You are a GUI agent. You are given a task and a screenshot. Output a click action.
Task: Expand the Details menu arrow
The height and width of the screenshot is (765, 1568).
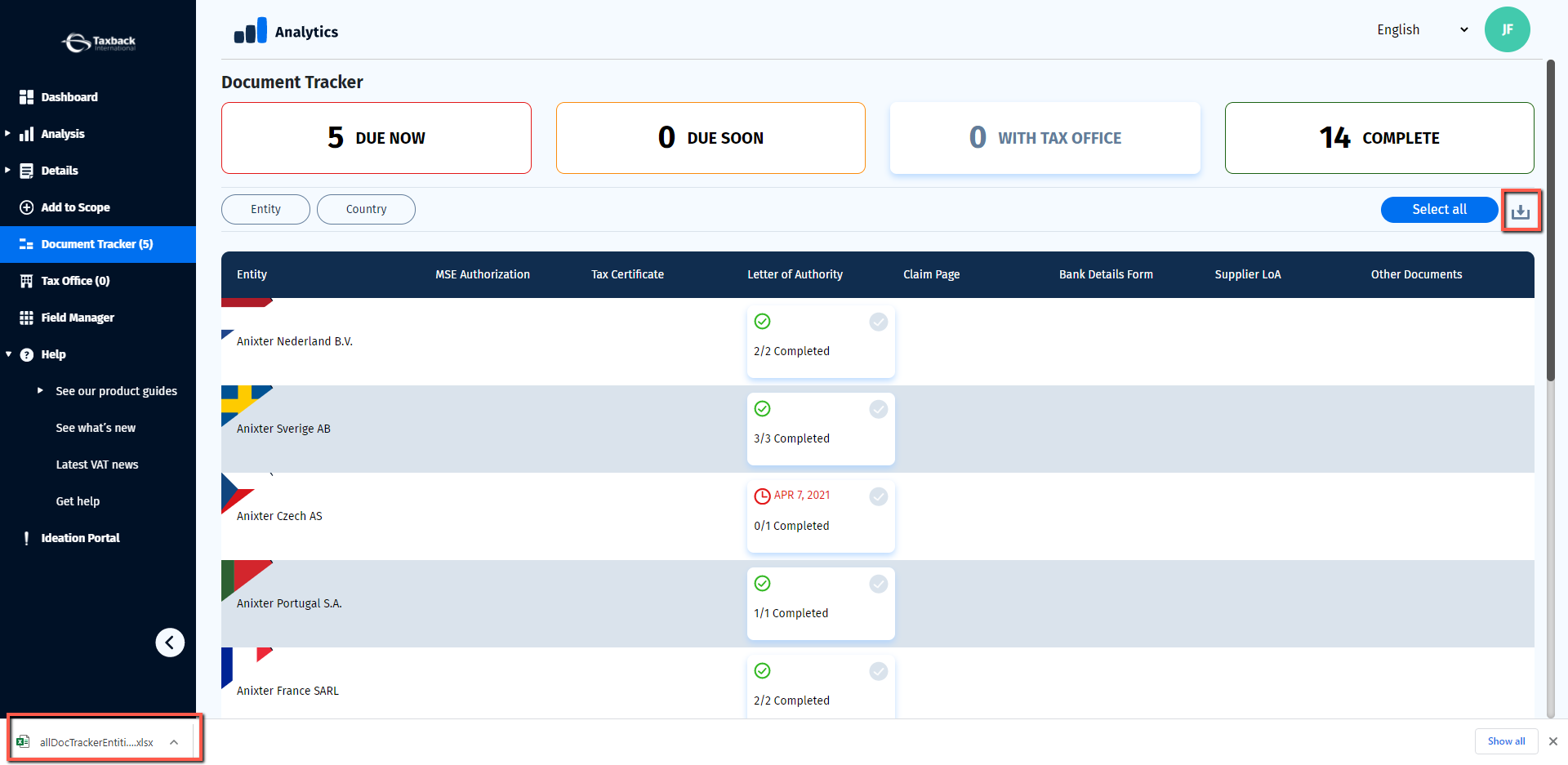click(8, 170)
